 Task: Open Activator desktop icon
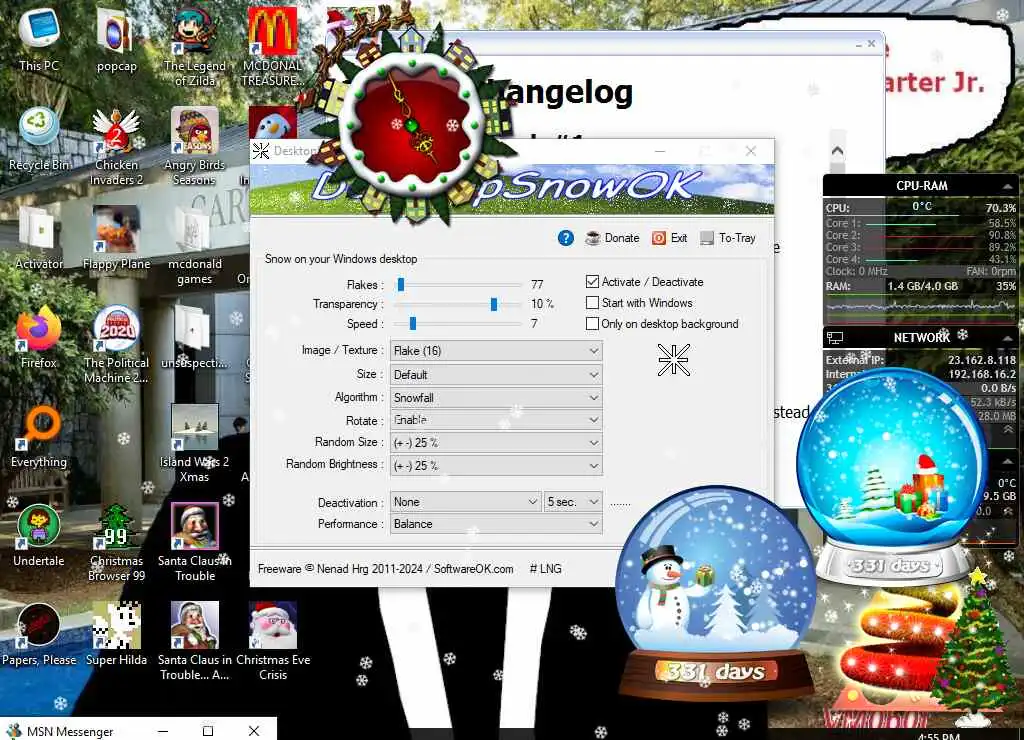[x=39, y=238]
